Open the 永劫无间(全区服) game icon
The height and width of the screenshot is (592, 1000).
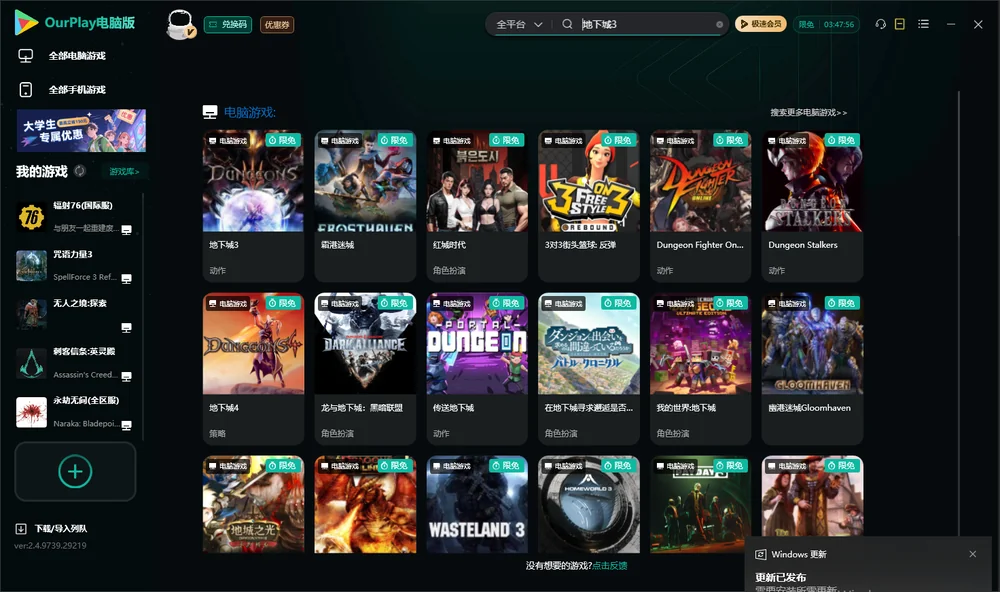(x=31, y=412)
